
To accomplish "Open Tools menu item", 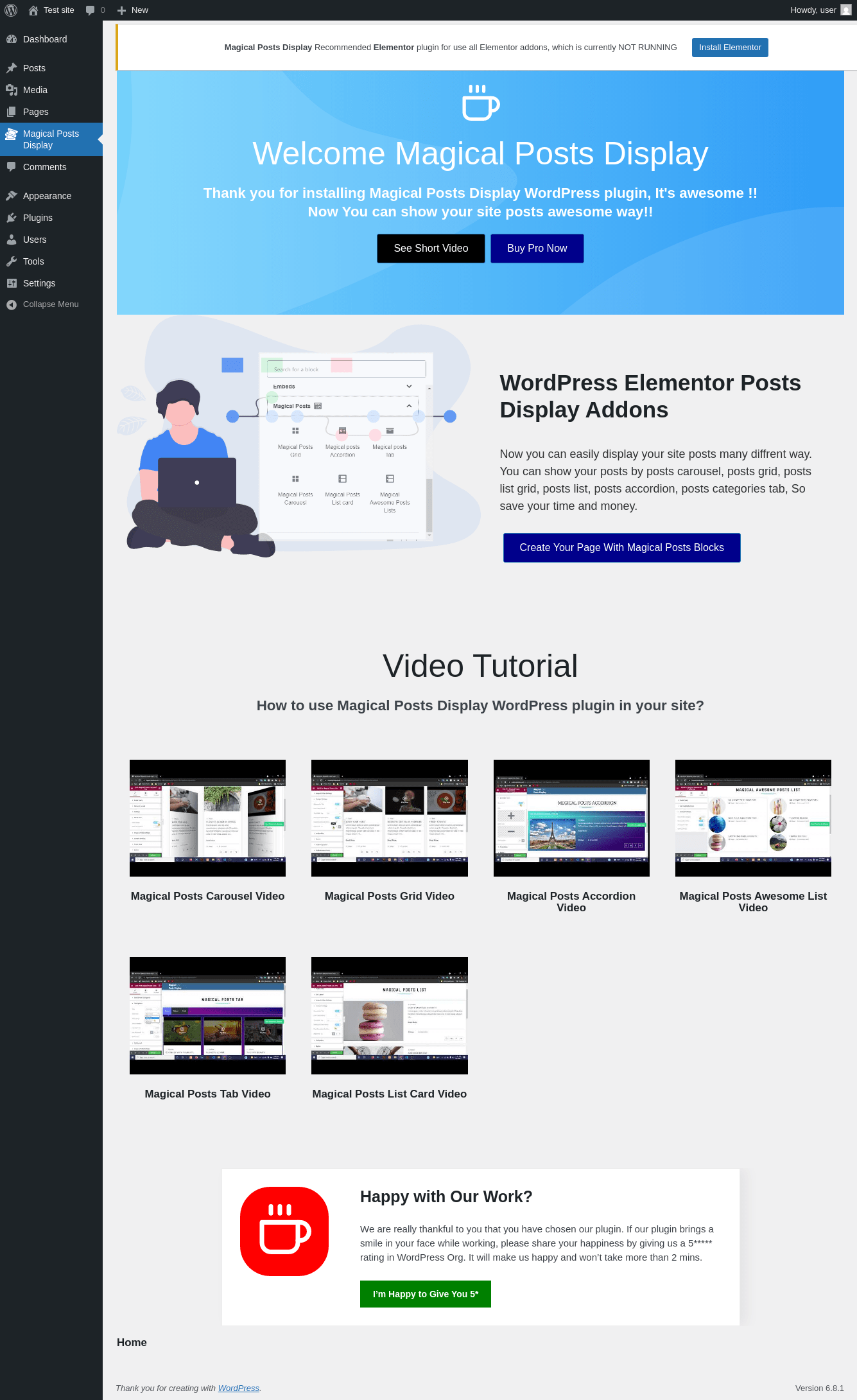I will pyautogui.click(x=51, y=261).
